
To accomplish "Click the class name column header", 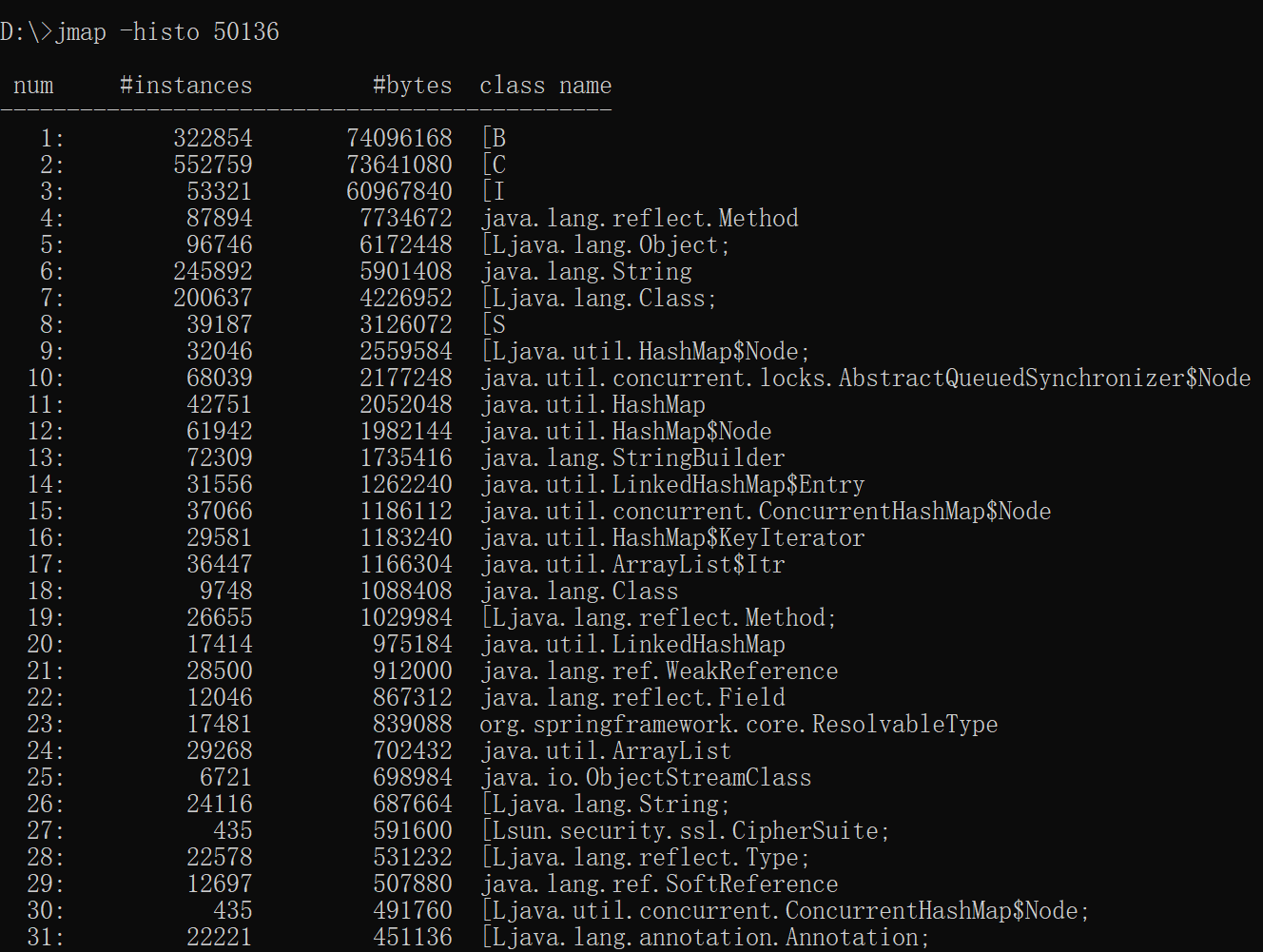I will pos(545,85).
